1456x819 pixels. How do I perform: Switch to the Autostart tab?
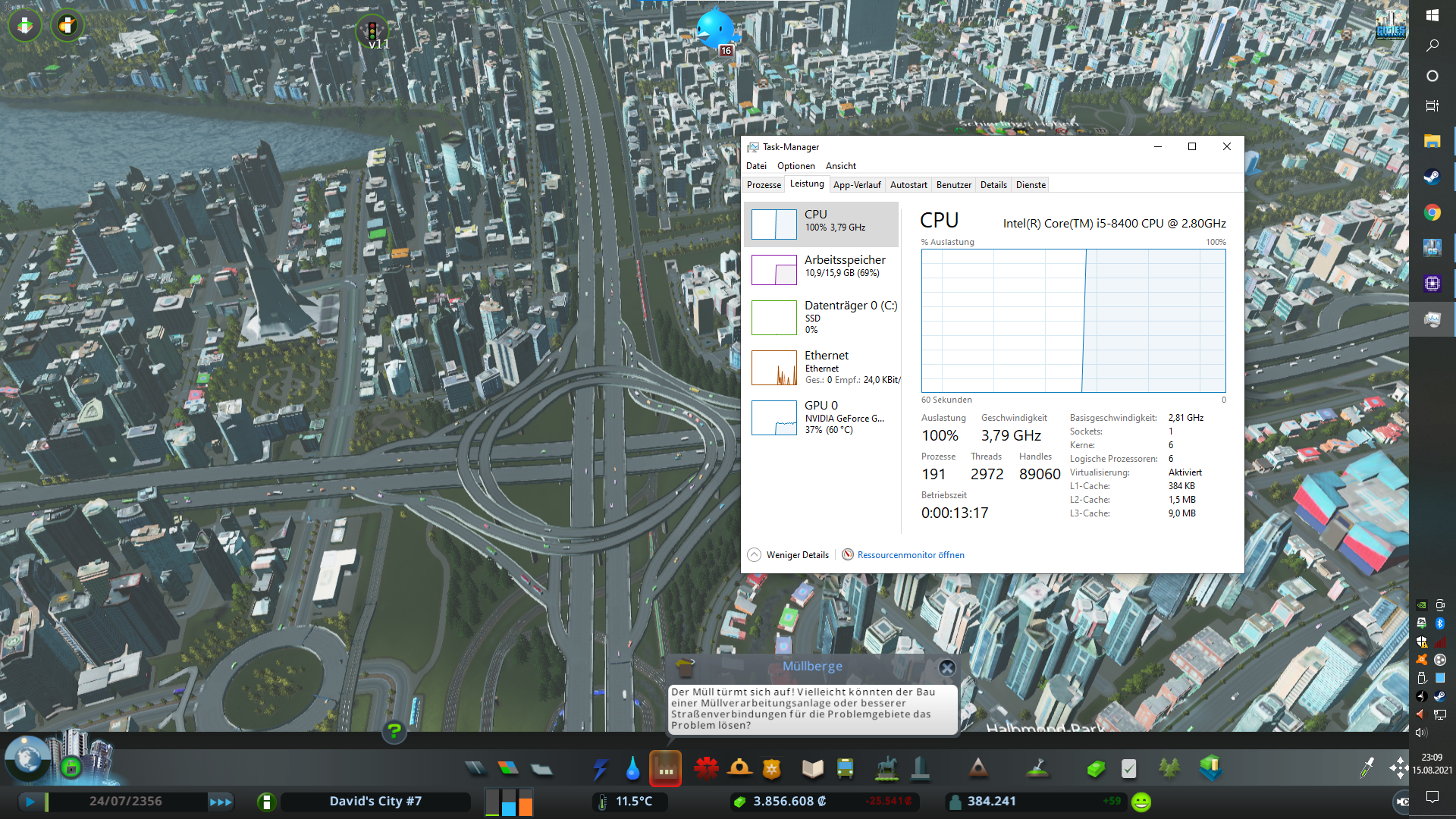[908, 185]
